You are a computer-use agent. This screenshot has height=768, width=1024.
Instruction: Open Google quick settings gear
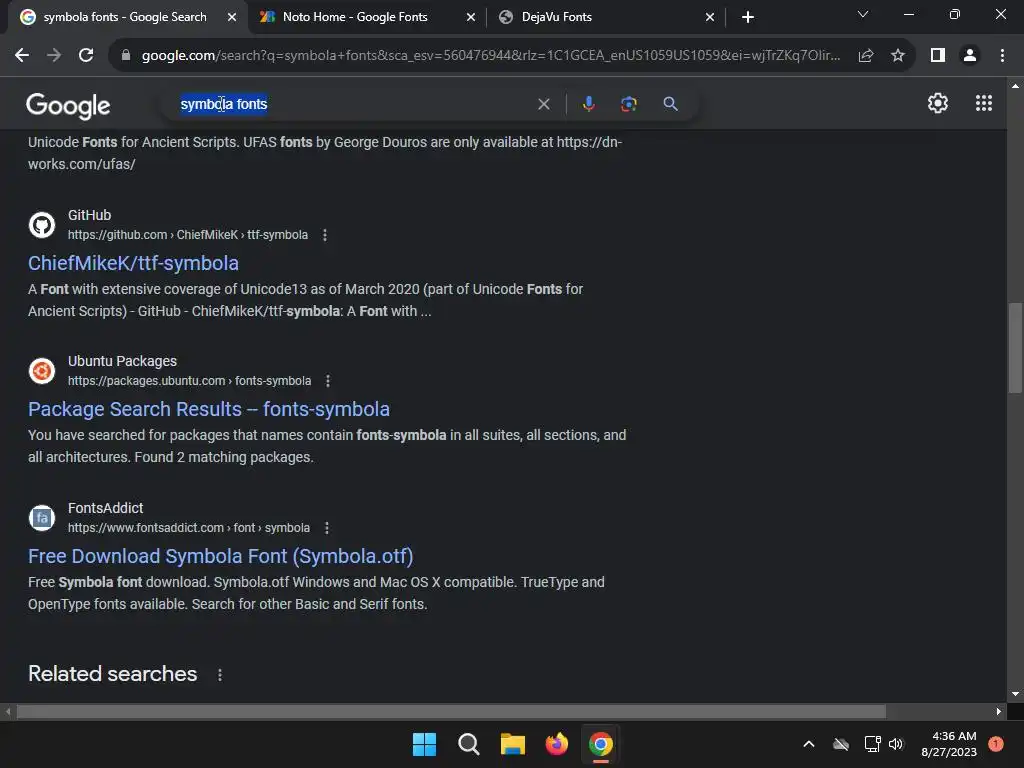pyautogui.click(x=938, y=103)
